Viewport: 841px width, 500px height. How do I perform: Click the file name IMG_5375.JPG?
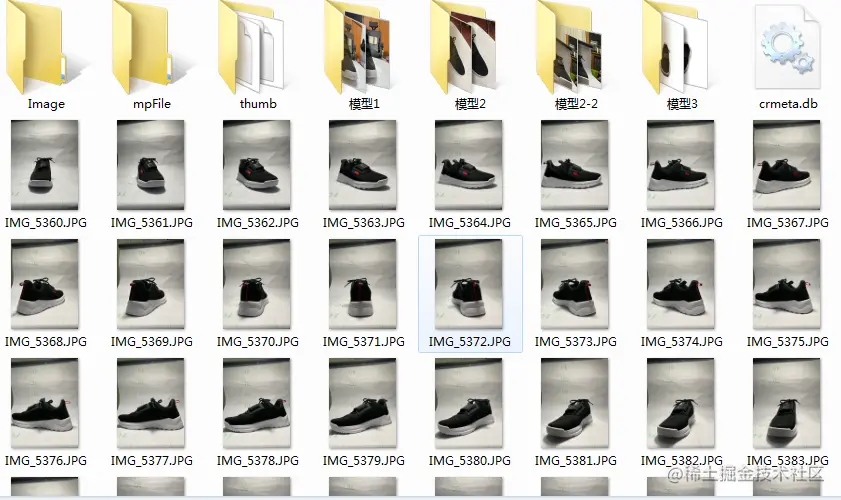(x=787, y=342)
